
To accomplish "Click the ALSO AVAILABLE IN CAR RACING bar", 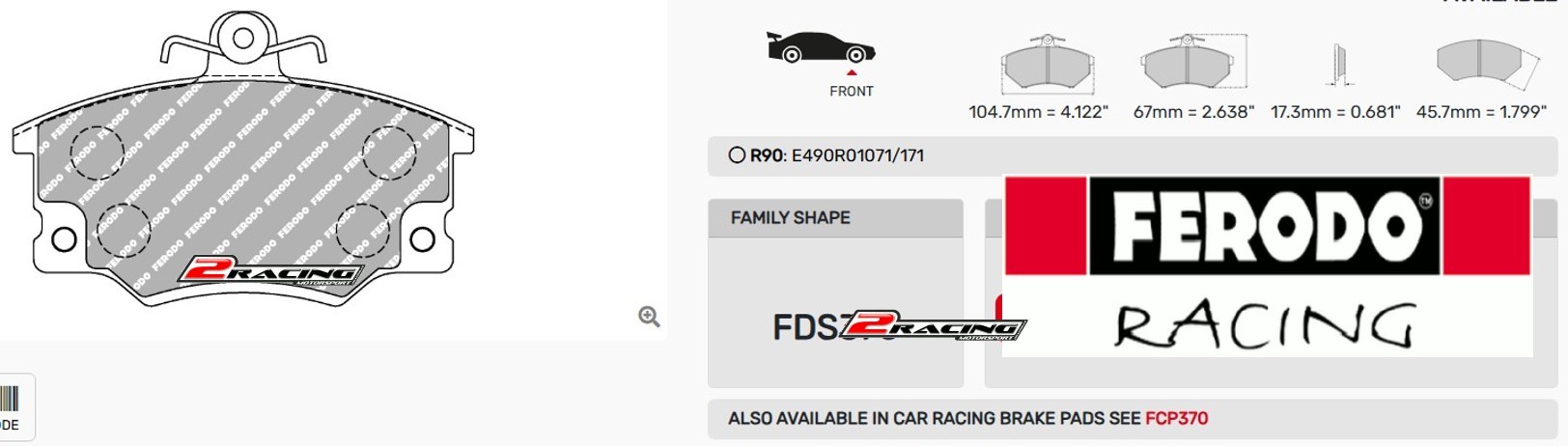I will click(x=1132, y=419).
